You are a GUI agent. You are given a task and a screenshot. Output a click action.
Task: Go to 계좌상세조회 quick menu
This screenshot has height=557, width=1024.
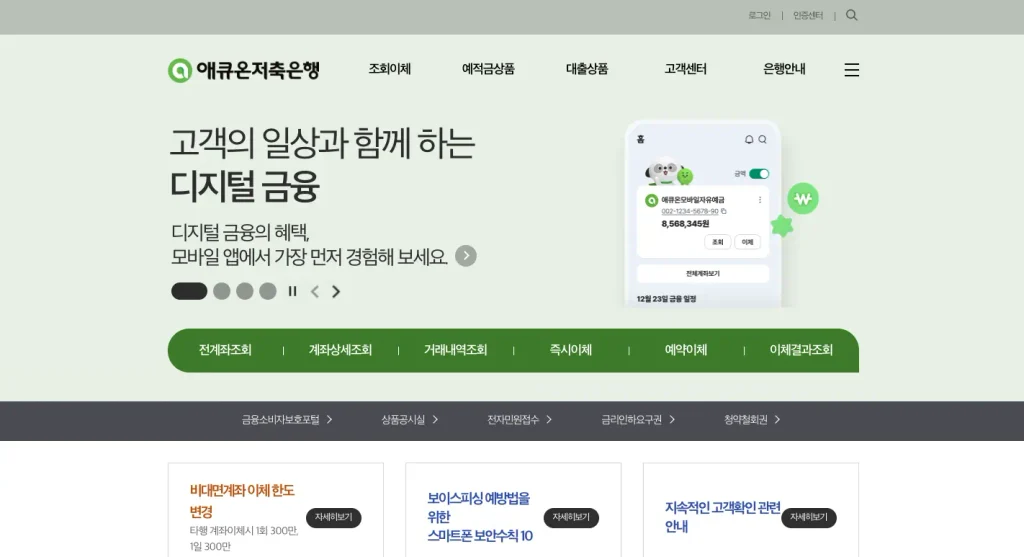point(340,350)
